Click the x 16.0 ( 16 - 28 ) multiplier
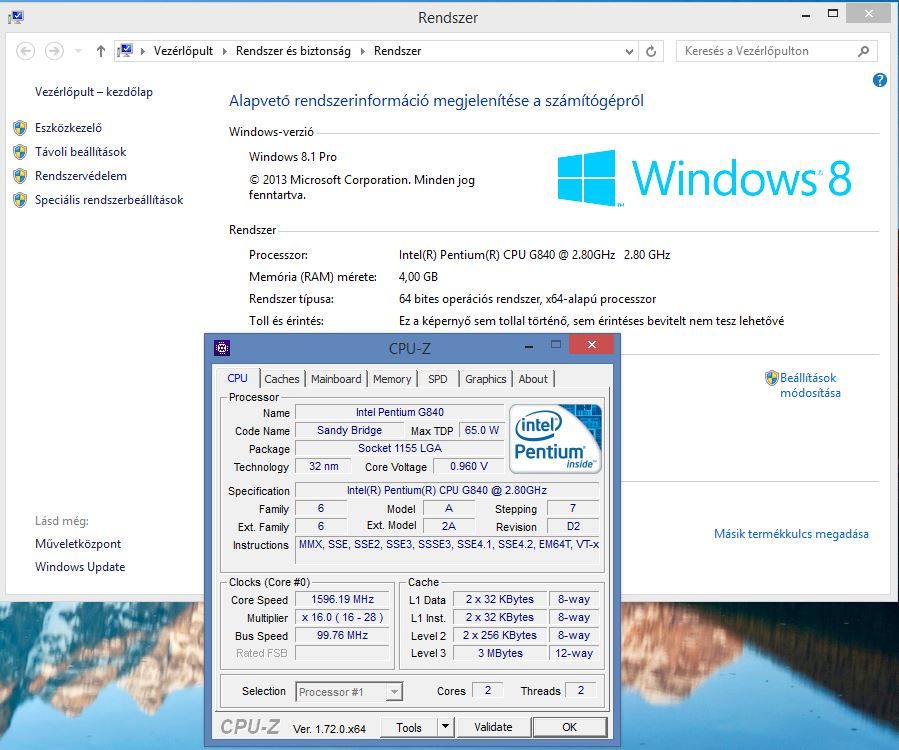 coord(342,618)
